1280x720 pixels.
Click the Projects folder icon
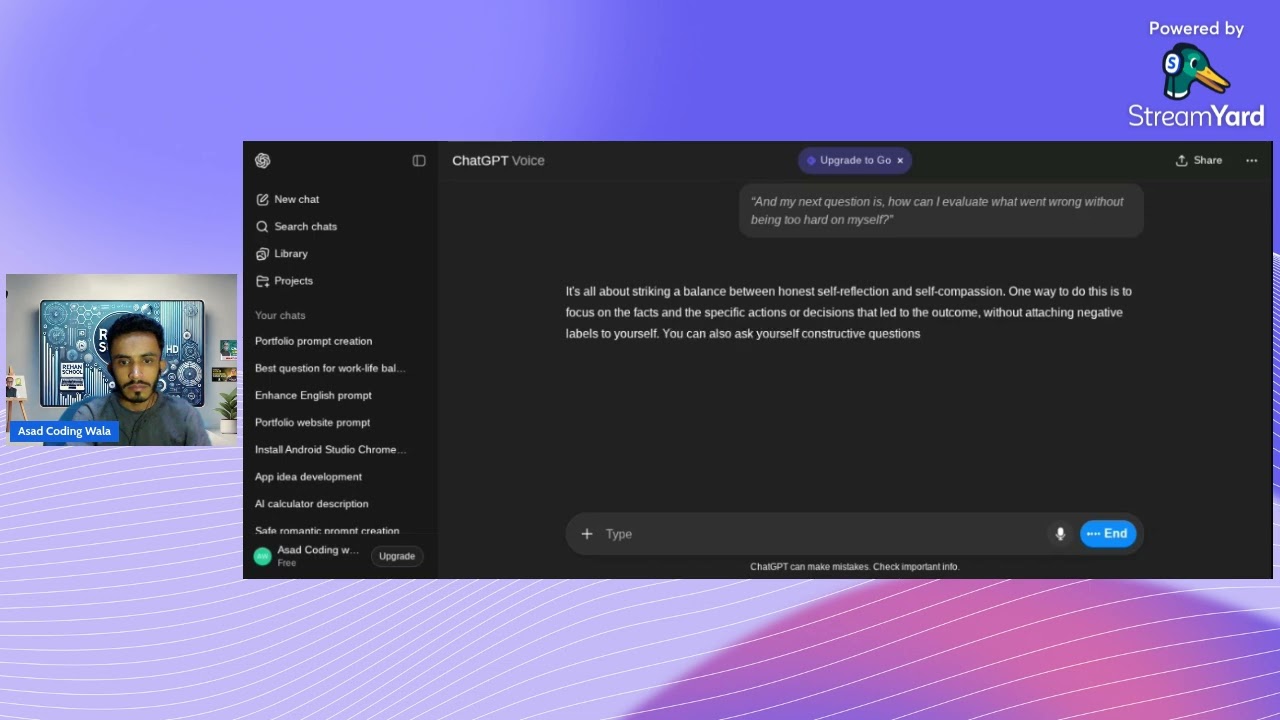262,281
